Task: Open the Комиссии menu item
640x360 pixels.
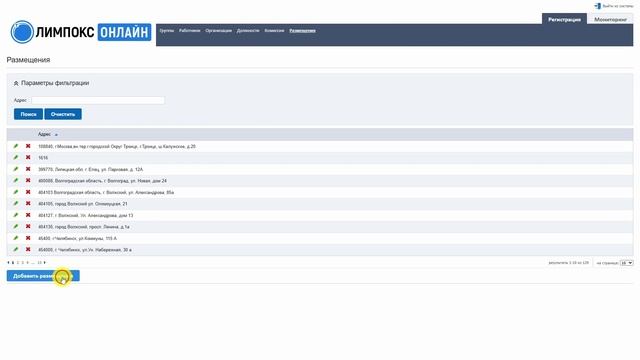Action: [274, 31]
